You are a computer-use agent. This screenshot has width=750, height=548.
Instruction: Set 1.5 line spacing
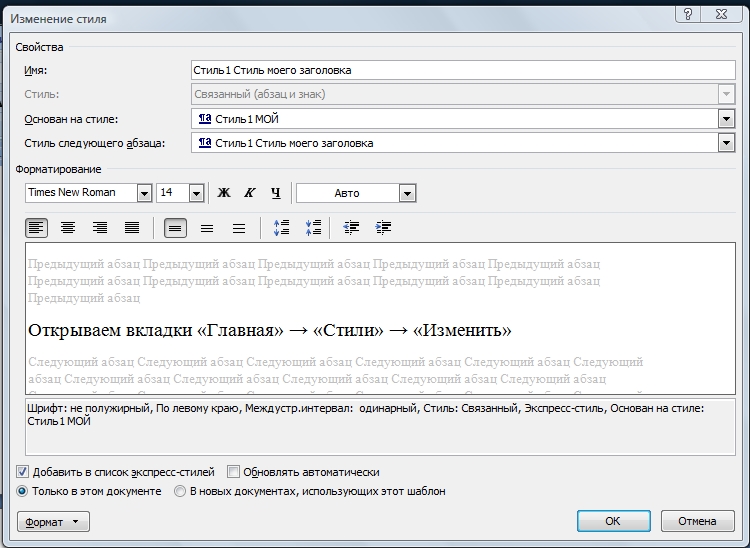pyautogui.click(x=207, y=228)
